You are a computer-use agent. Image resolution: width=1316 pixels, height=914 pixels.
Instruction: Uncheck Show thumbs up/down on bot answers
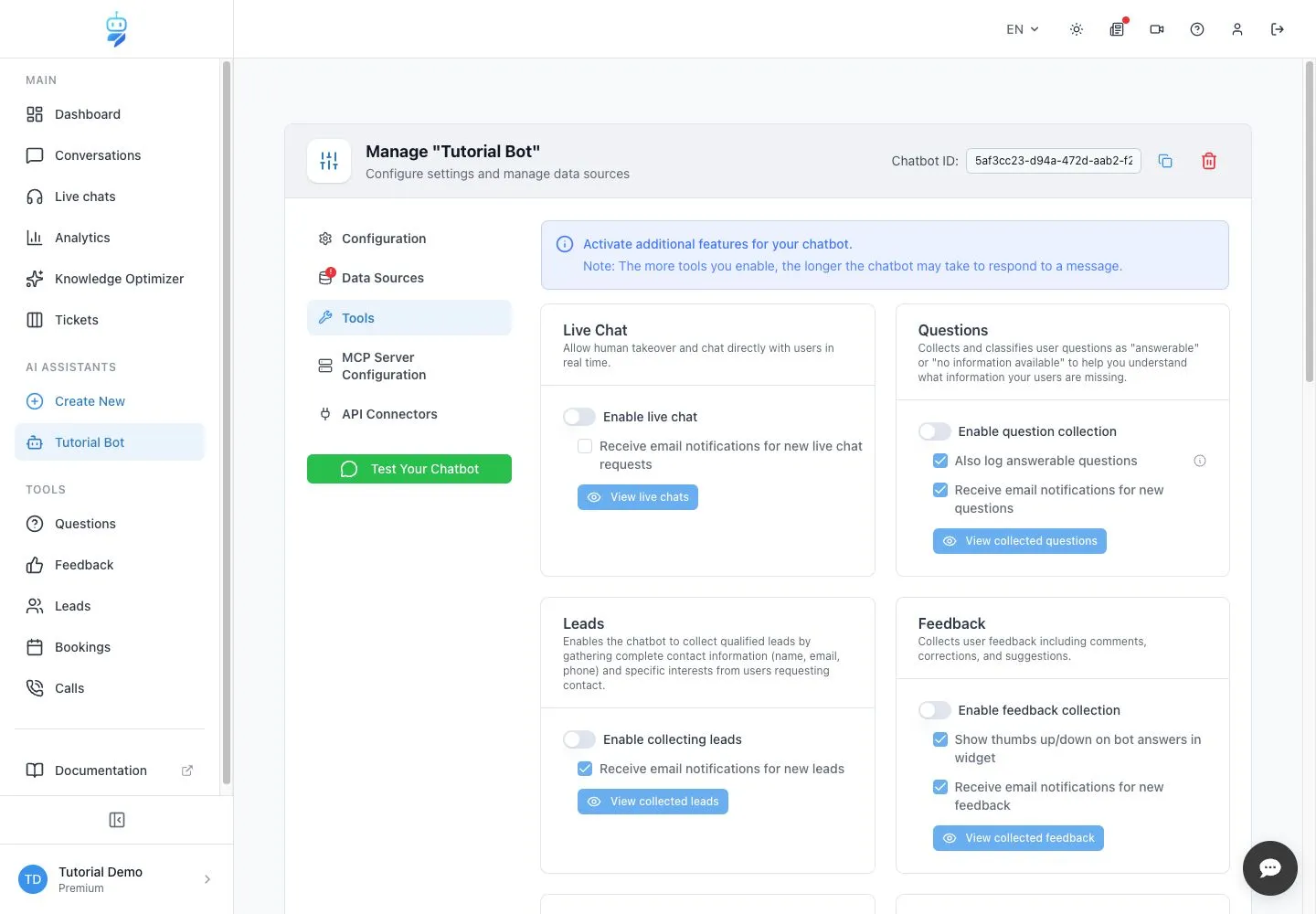(x=940, y=739)
